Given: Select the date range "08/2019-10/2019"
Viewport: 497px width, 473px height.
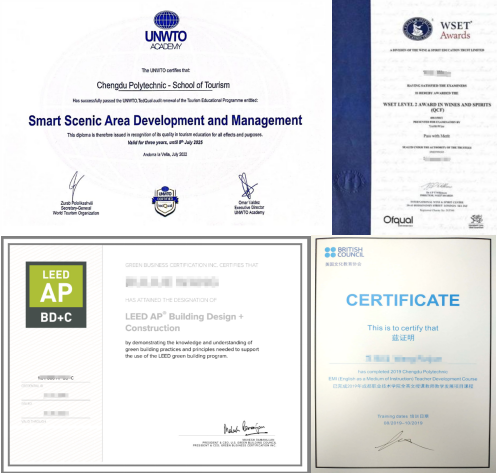Looking at the screenshot, I should [x=403, y=423].
